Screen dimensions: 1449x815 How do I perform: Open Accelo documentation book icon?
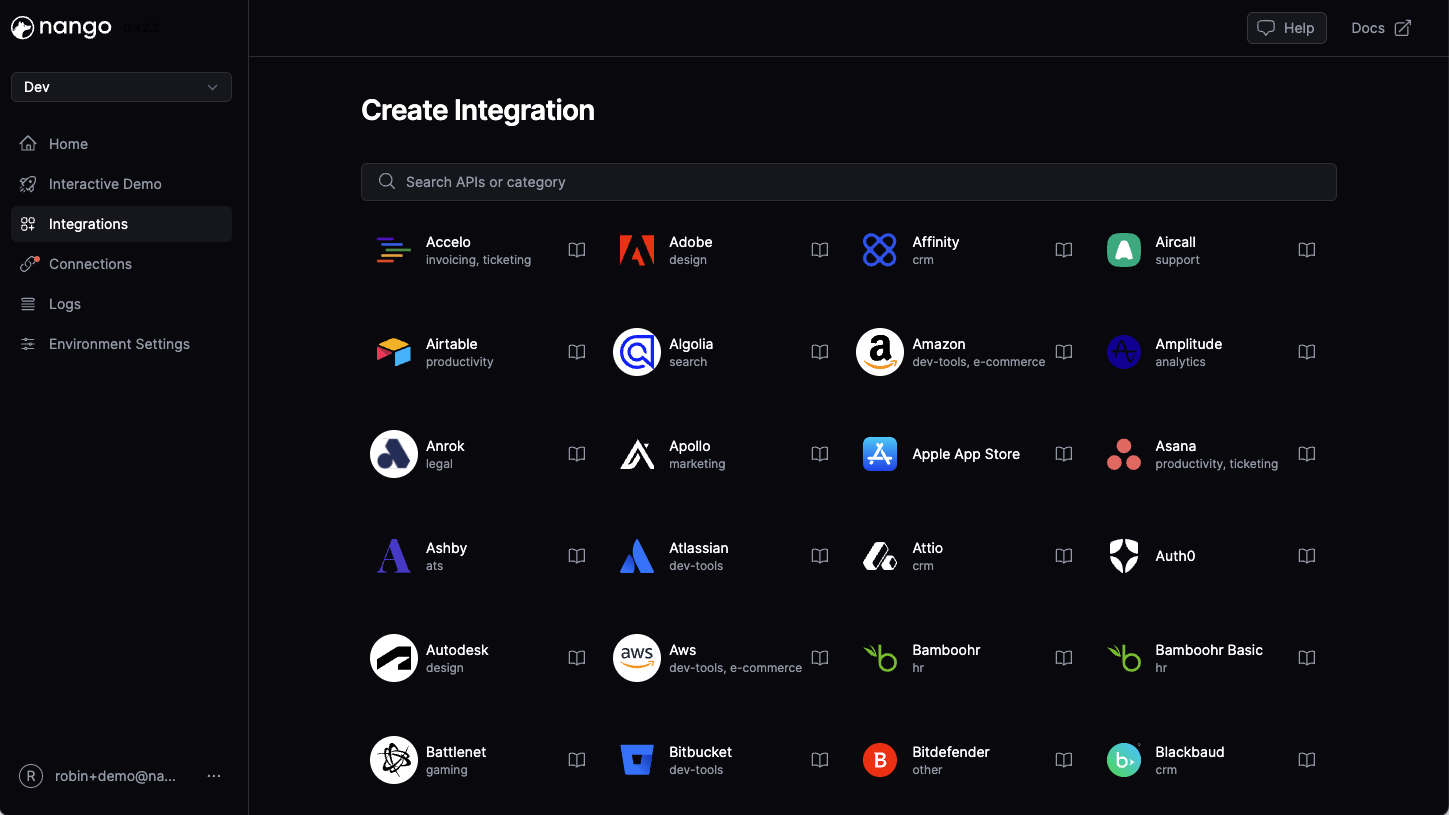[577, 250]
